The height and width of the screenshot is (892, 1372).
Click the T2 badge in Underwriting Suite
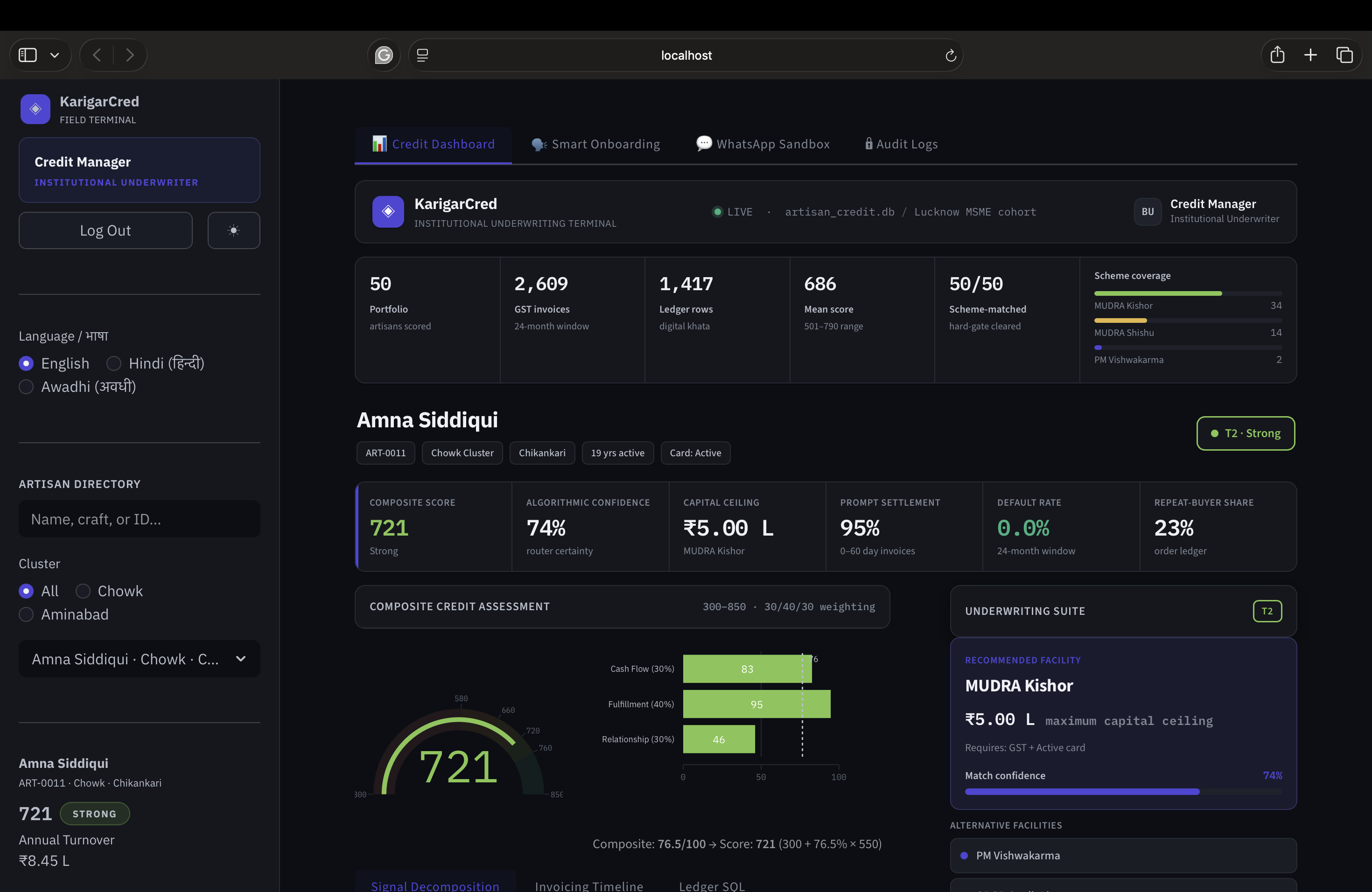(x=1267, y=611)
